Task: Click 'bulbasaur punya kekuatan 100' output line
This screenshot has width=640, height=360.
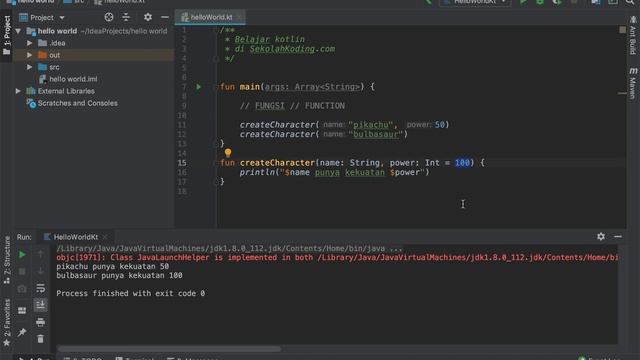Action: (119, 275)
